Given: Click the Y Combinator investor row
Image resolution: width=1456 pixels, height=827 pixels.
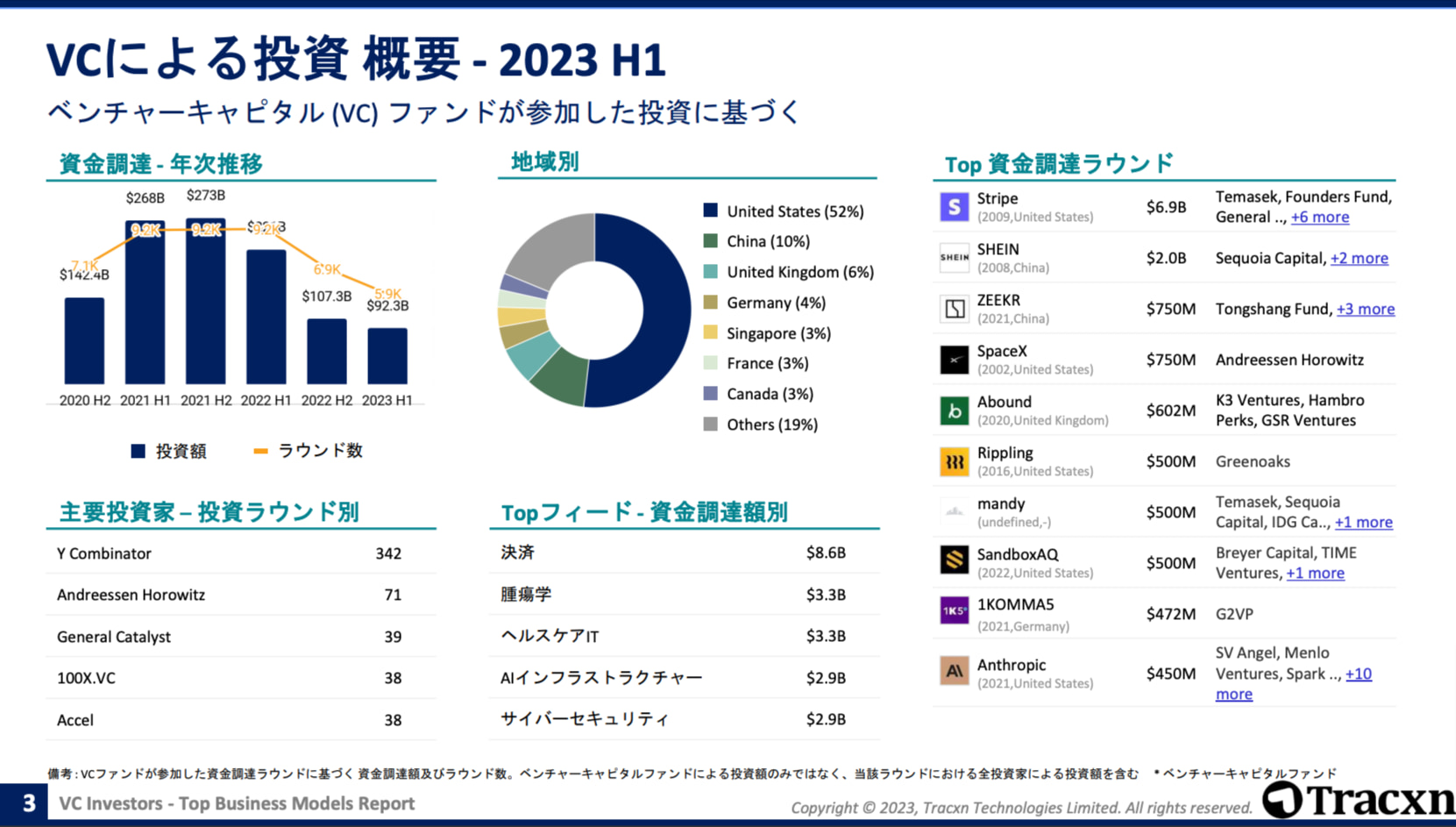Looking at the screenshot, I should coord(241,553).
